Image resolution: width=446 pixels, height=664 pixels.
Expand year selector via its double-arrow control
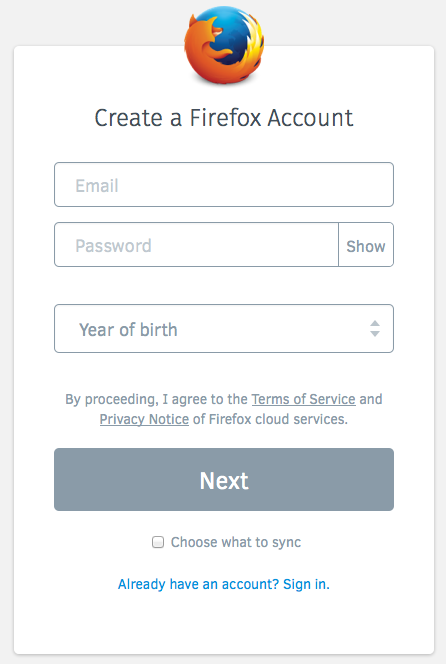click(x=374, y=329)
